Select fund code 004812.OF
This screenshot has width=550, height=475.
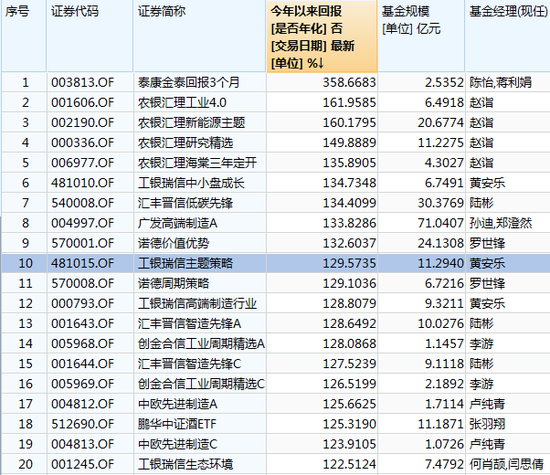83,403
